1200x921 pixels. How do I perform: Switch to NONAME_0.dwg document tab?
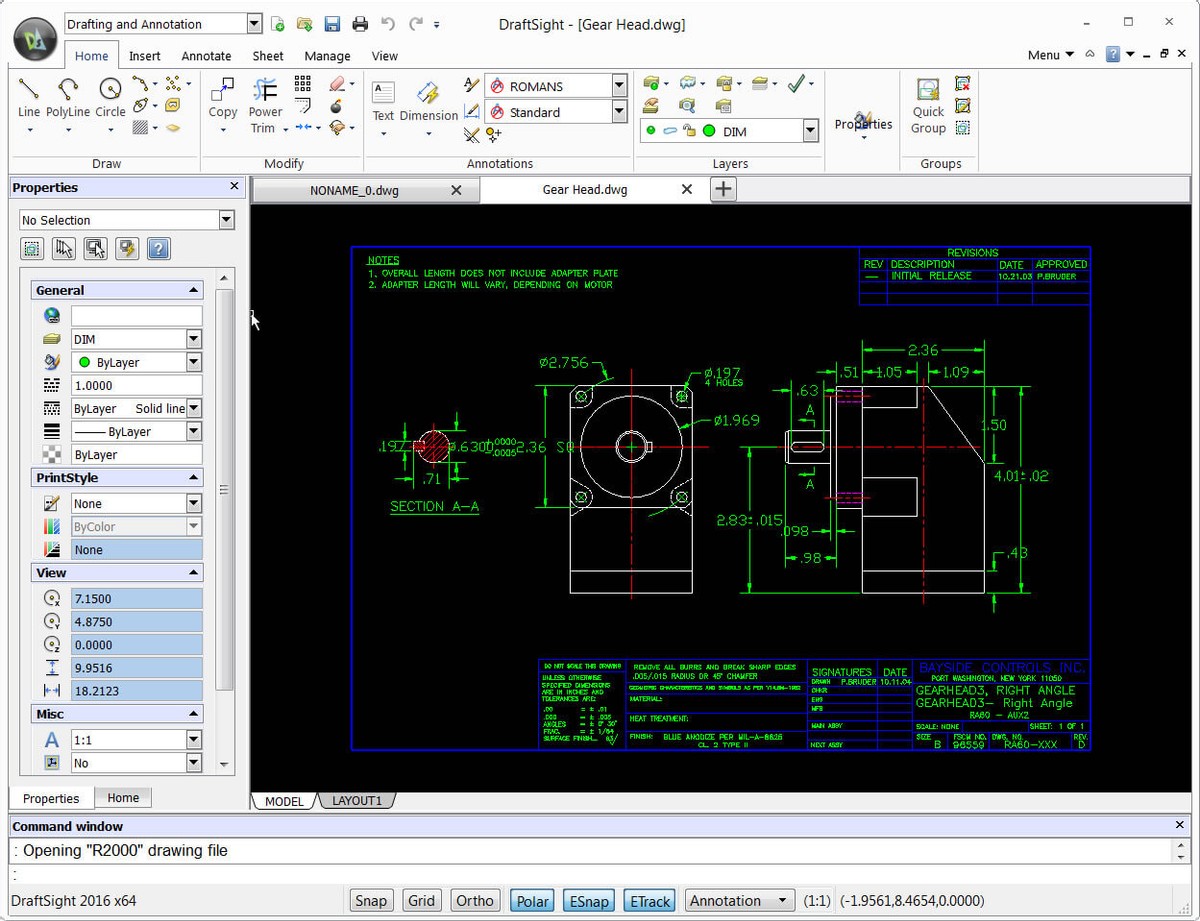(x=354, y=190)
